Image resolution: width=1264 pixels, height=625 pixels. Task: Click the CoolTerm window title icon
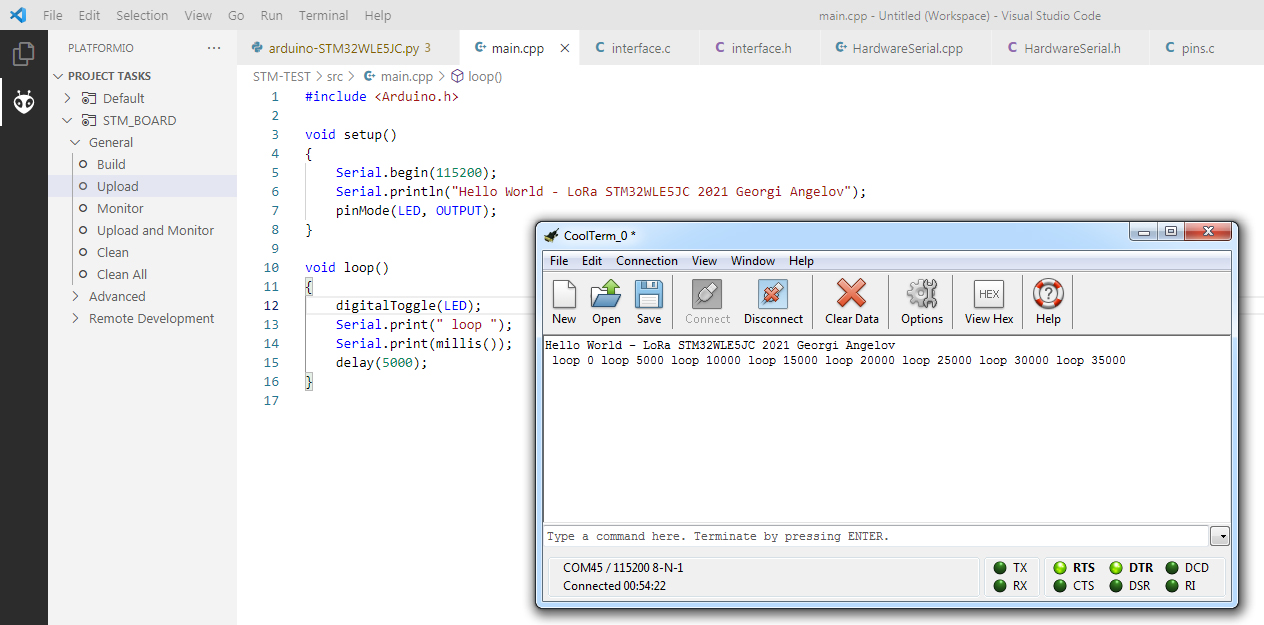coord(551,236)
